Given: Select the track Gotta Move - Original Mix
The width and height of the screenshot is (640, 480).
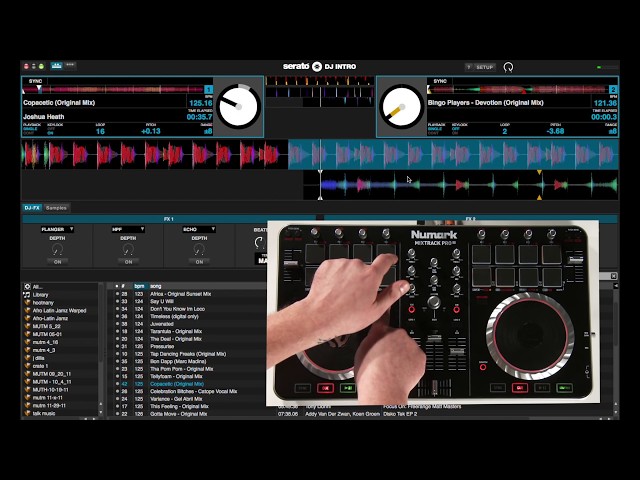Looking at the screenshot, I should (179, 414).
